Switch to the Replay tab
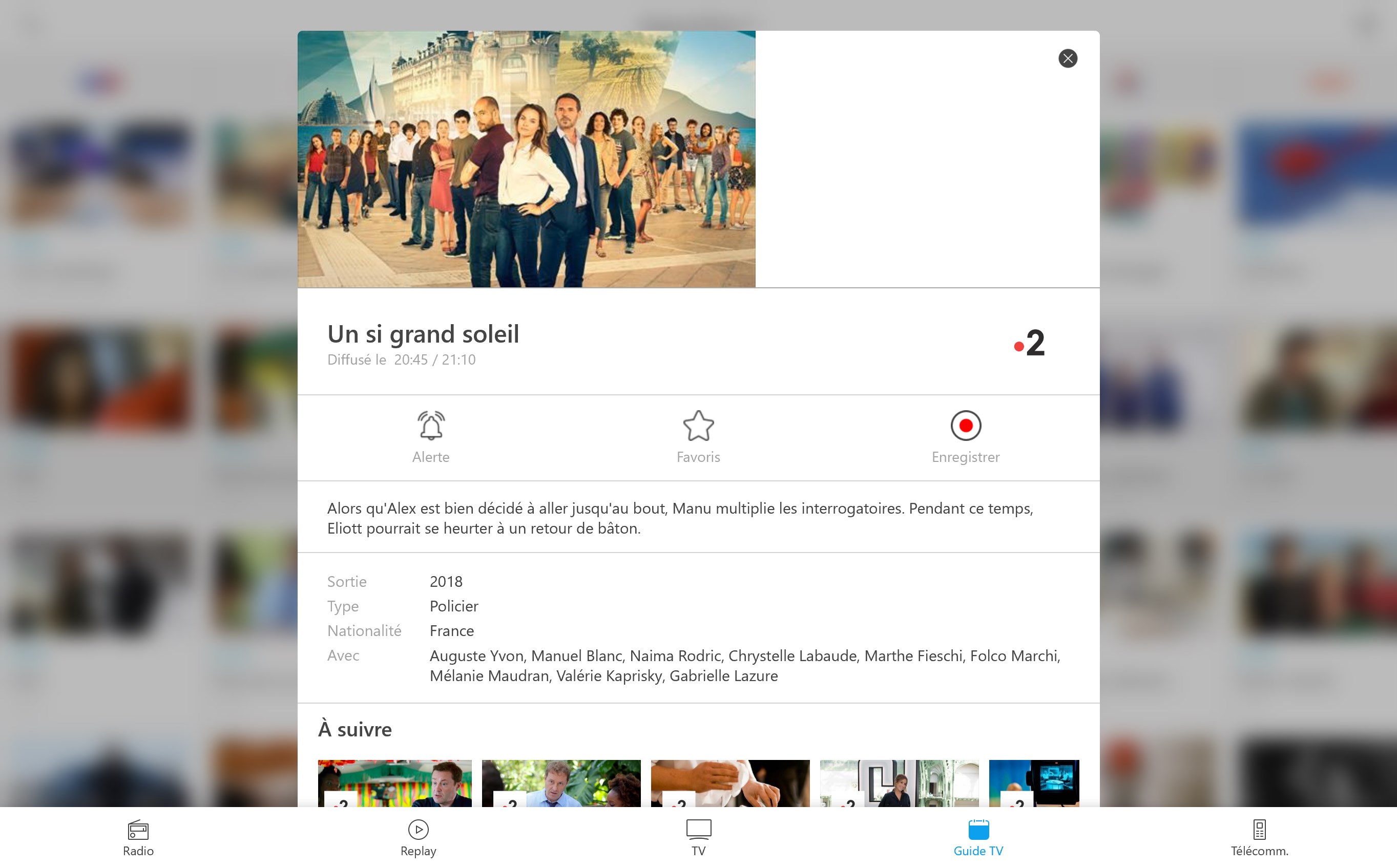Screen dimensions: 1397x868 point(418,838)
